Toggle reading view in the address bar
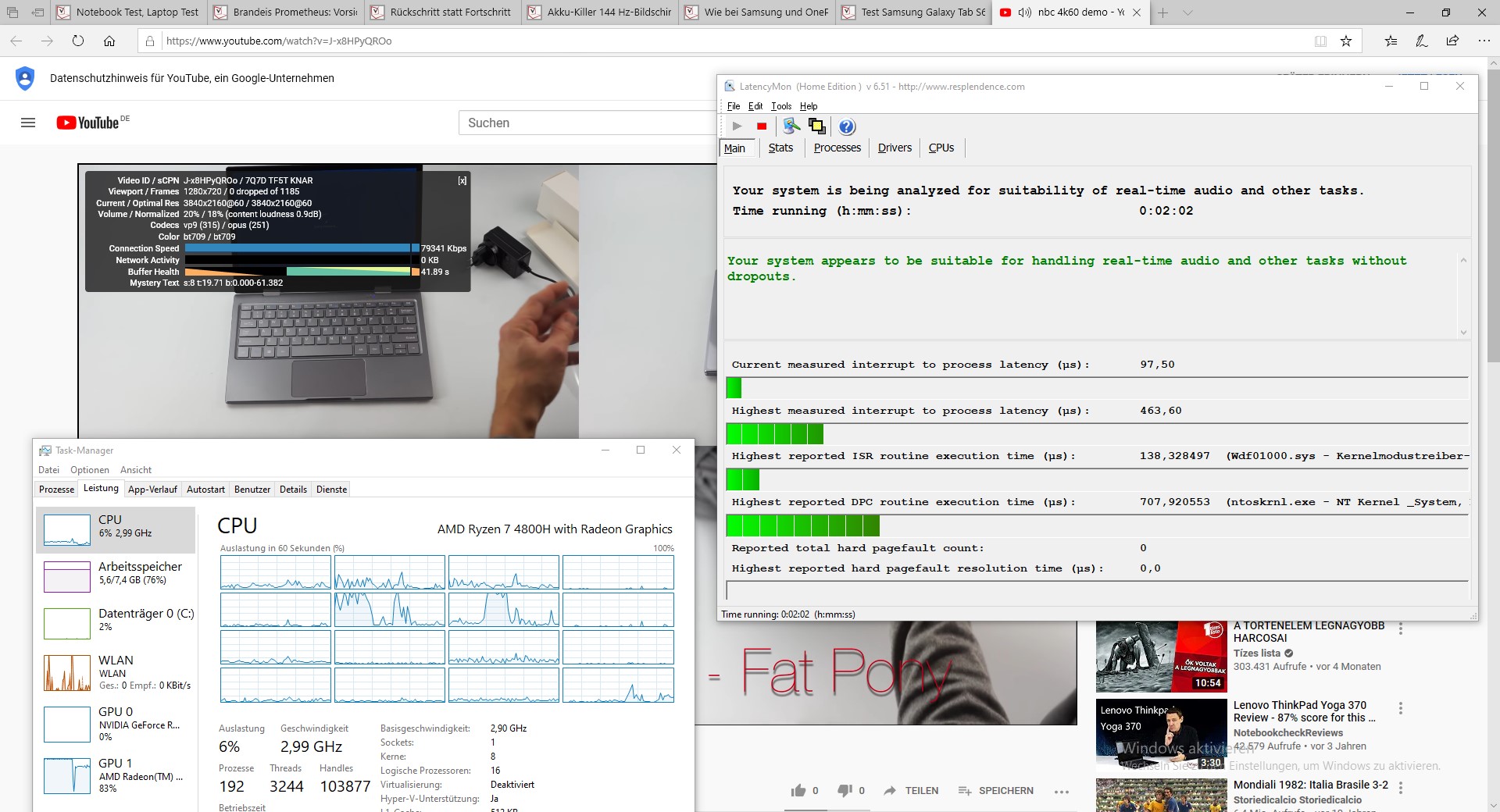Screen dimensions: 1500x812 (1320, 41)
